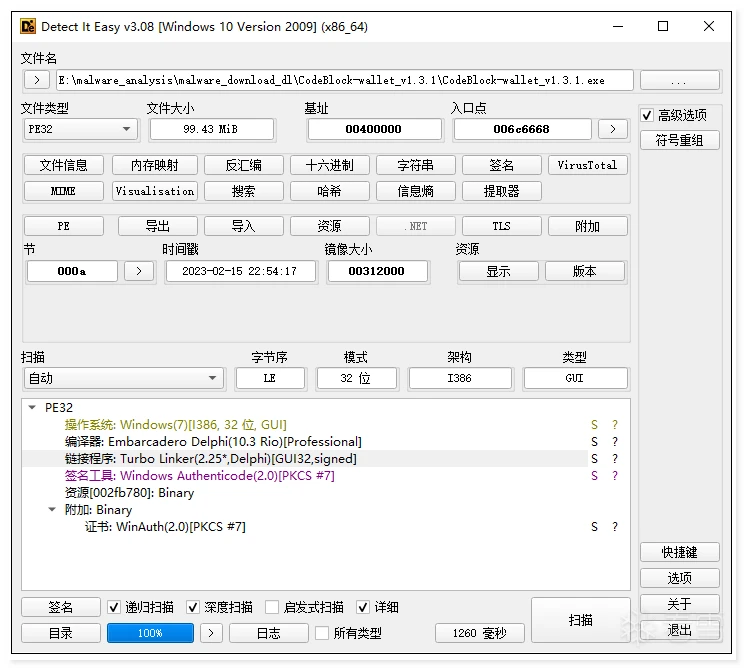Click the arrow button next to 100% progress

(211, 633)
